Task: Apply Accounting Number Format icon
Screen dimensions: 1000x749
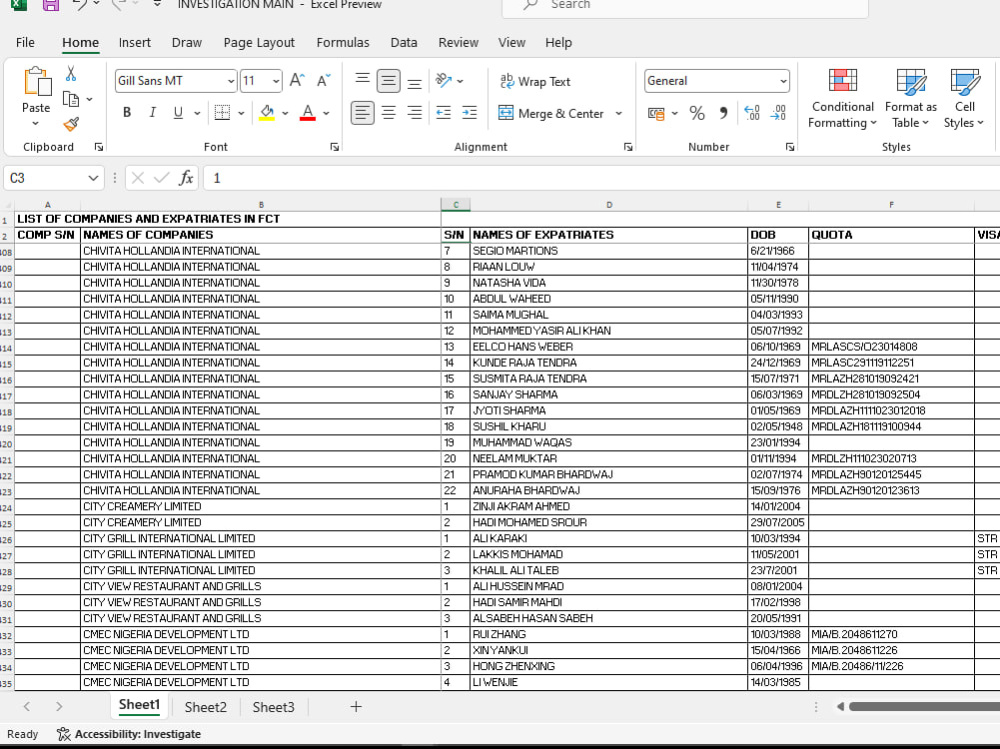Action: pos(656,114)
